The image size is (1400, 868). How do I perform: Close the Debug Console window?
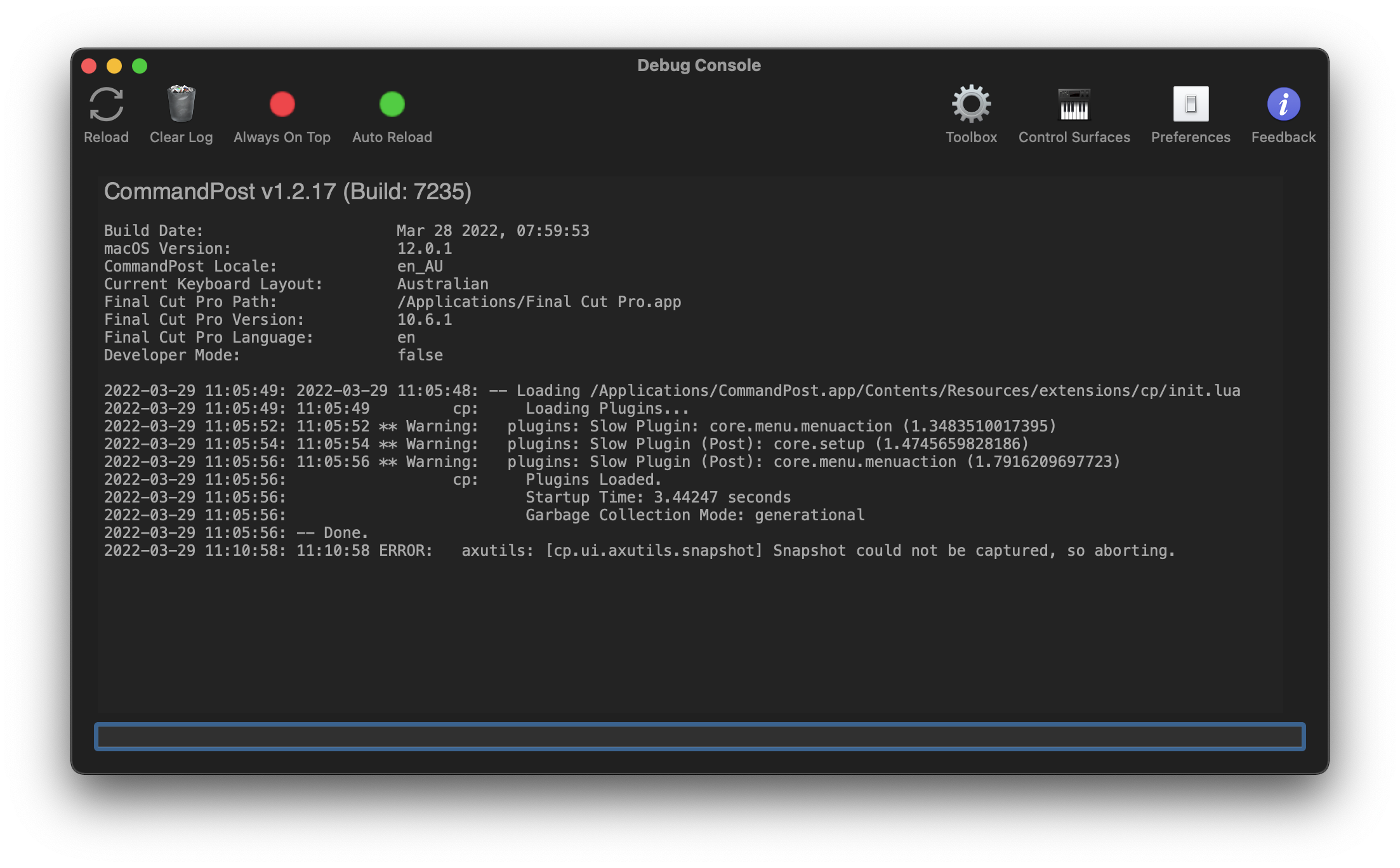pyautogui.click(x=89, y=66)
